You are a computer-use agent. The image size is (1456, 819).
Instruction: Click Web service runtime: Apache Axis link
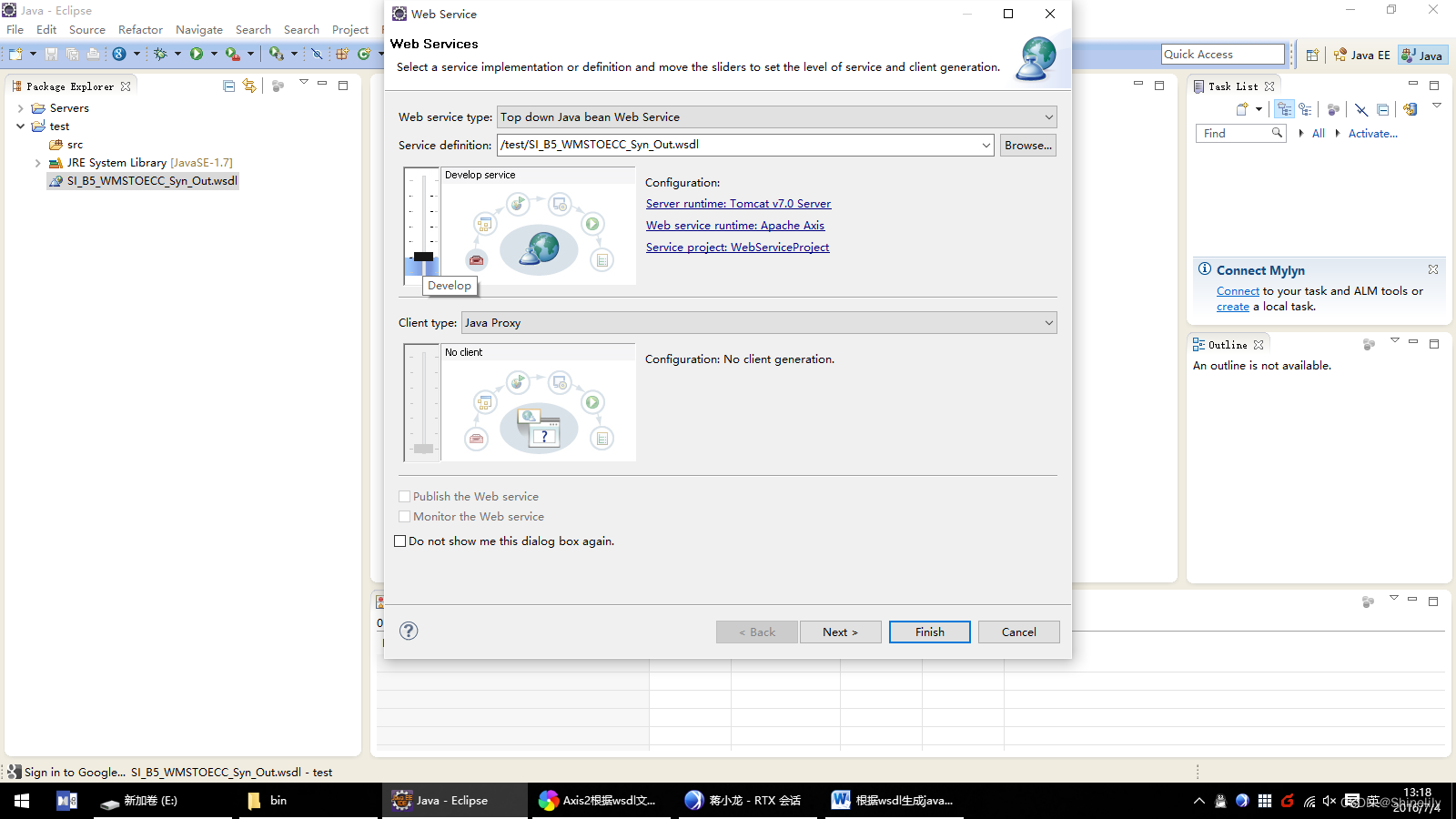(x=735, y=226)
